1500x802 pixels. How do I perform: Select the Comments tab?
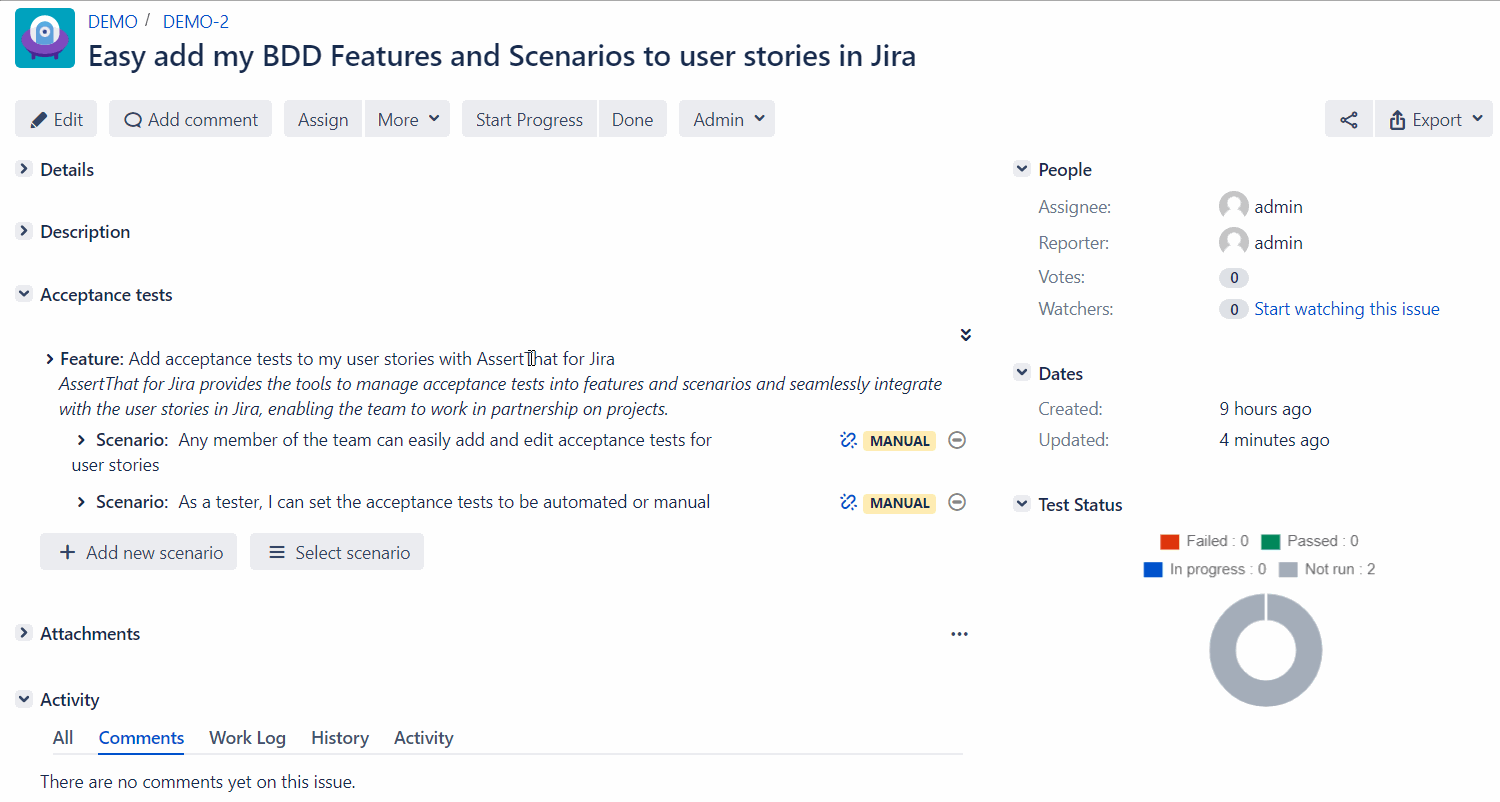[x=141, y=738]
